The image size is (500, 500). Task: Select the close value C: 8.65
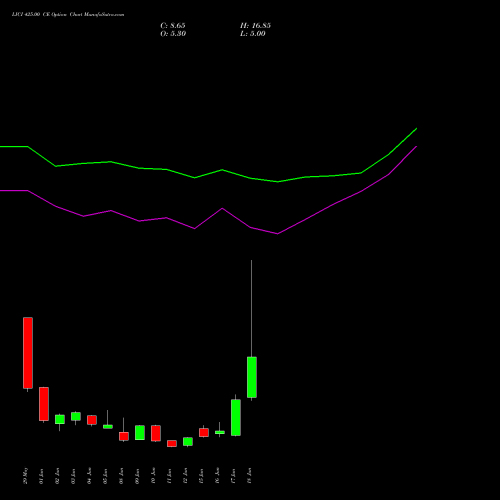point(173,26)
